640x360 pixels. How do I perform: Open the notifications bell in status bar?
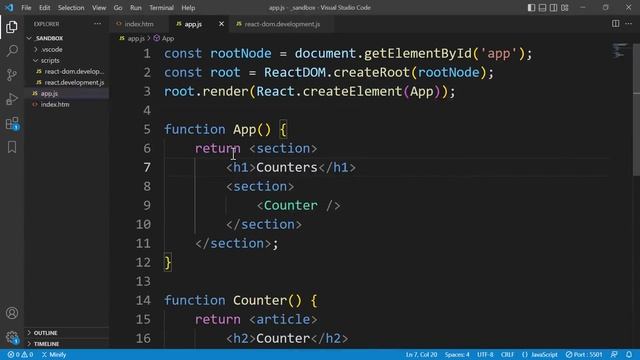point(629,355)
